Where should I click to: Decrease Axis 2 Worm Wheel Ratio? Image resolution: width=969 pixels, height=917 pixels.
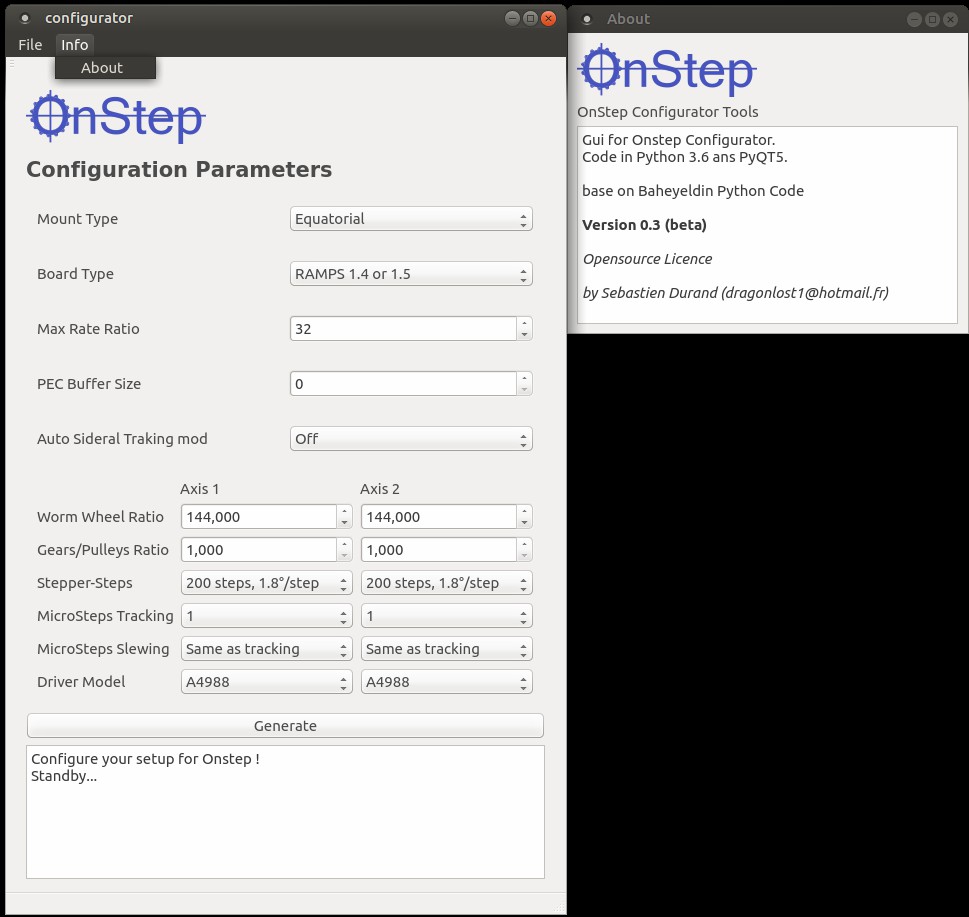tap(524, 523)
